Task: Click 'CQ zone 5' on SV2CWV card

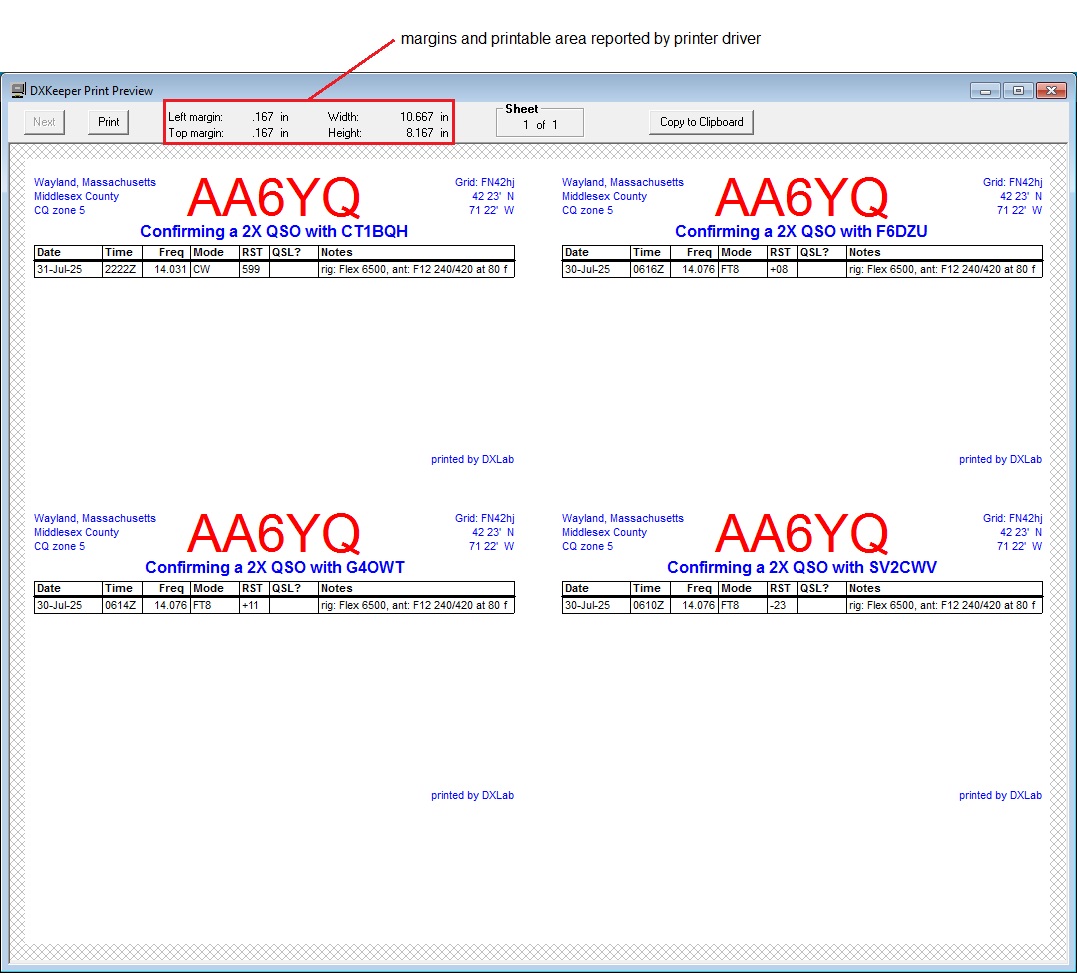Action: (587, 546)
